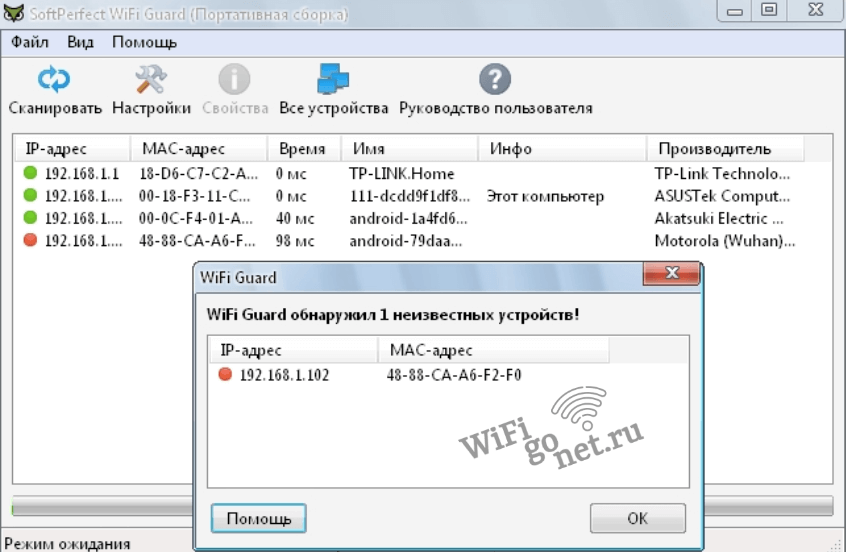Click ASUSTek Comput... manufacturer cell

(x=722, y=196)
